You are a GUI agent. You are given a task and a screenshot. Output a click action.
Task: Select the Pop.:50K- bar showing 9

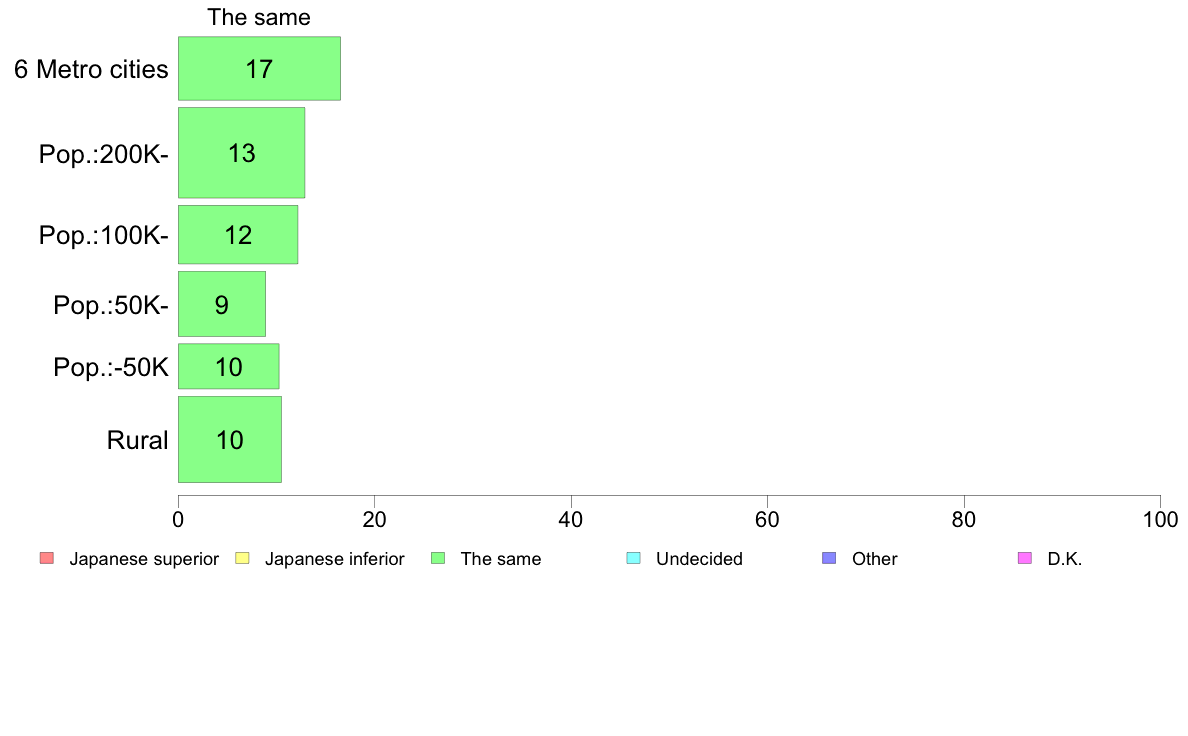click(x=222, y=304)
